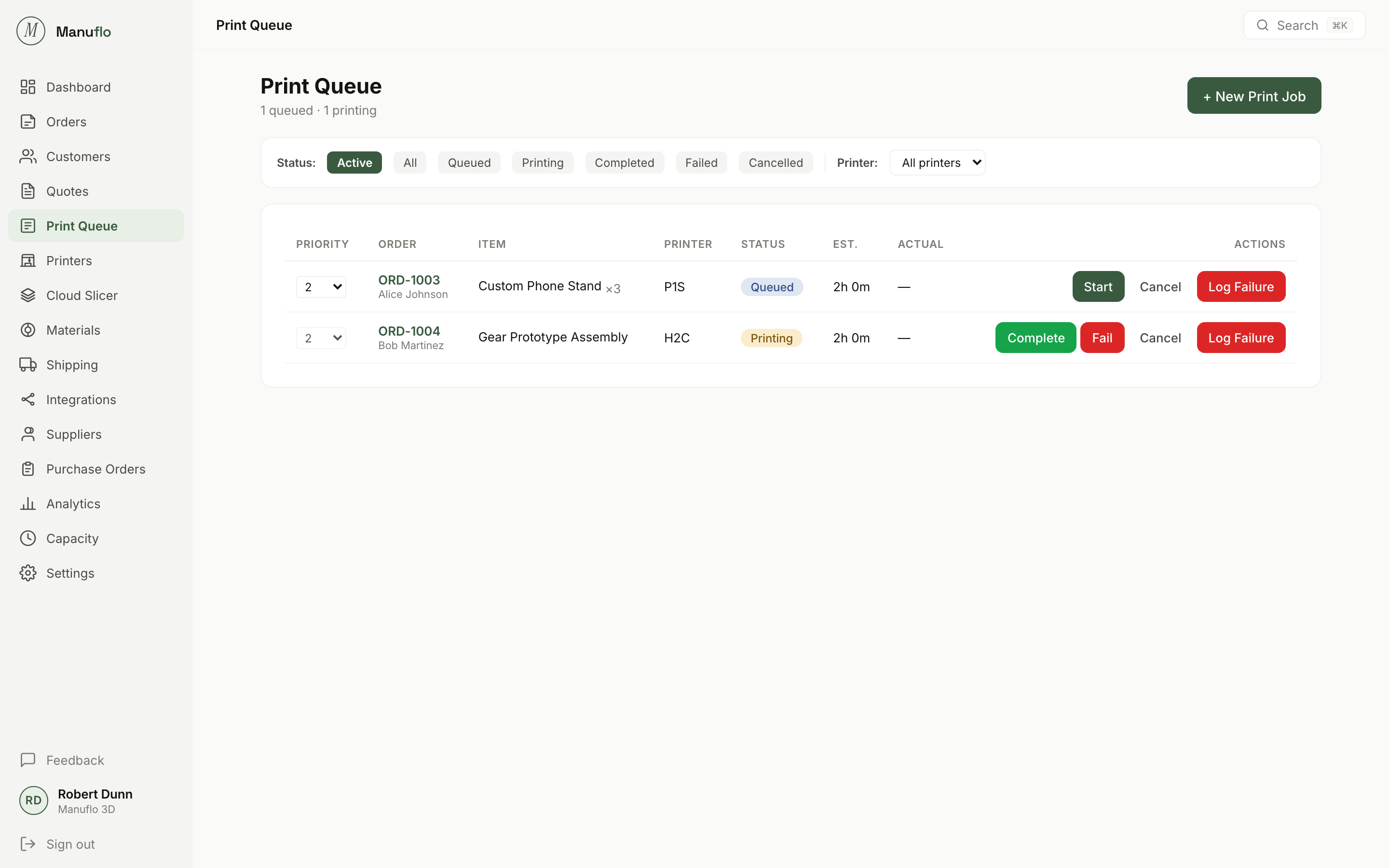Go to Analytics section
Screen dimensions: 1389x868
point(96,503)
